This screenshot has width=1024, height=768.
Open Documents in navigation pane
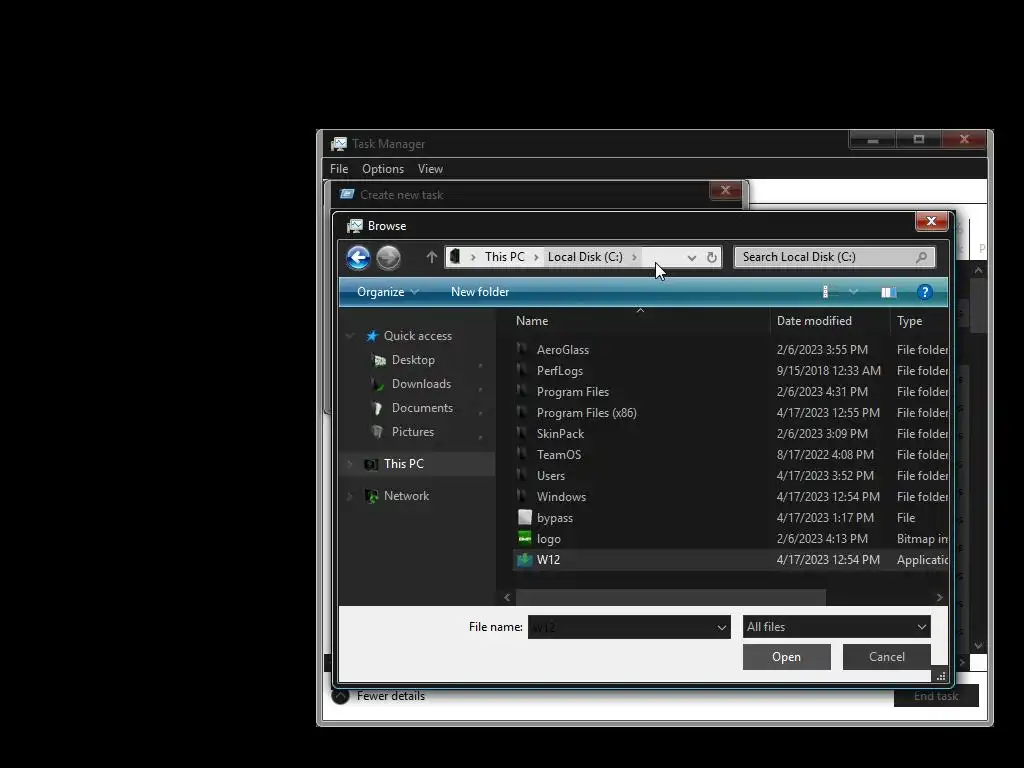click(423, 408)
